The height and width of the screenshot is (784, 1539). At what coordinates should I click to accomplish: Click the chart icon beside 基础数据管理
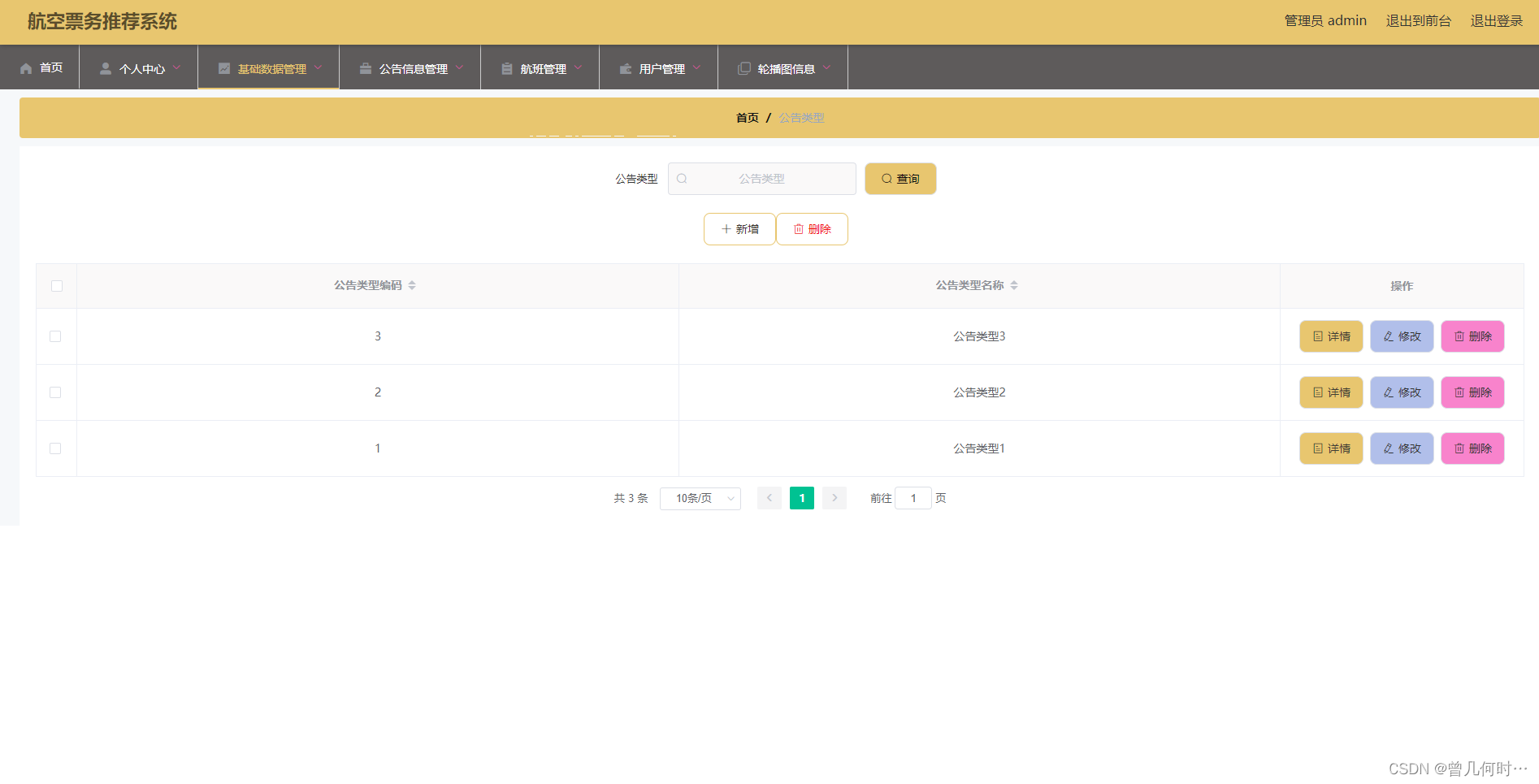[224, 68]
